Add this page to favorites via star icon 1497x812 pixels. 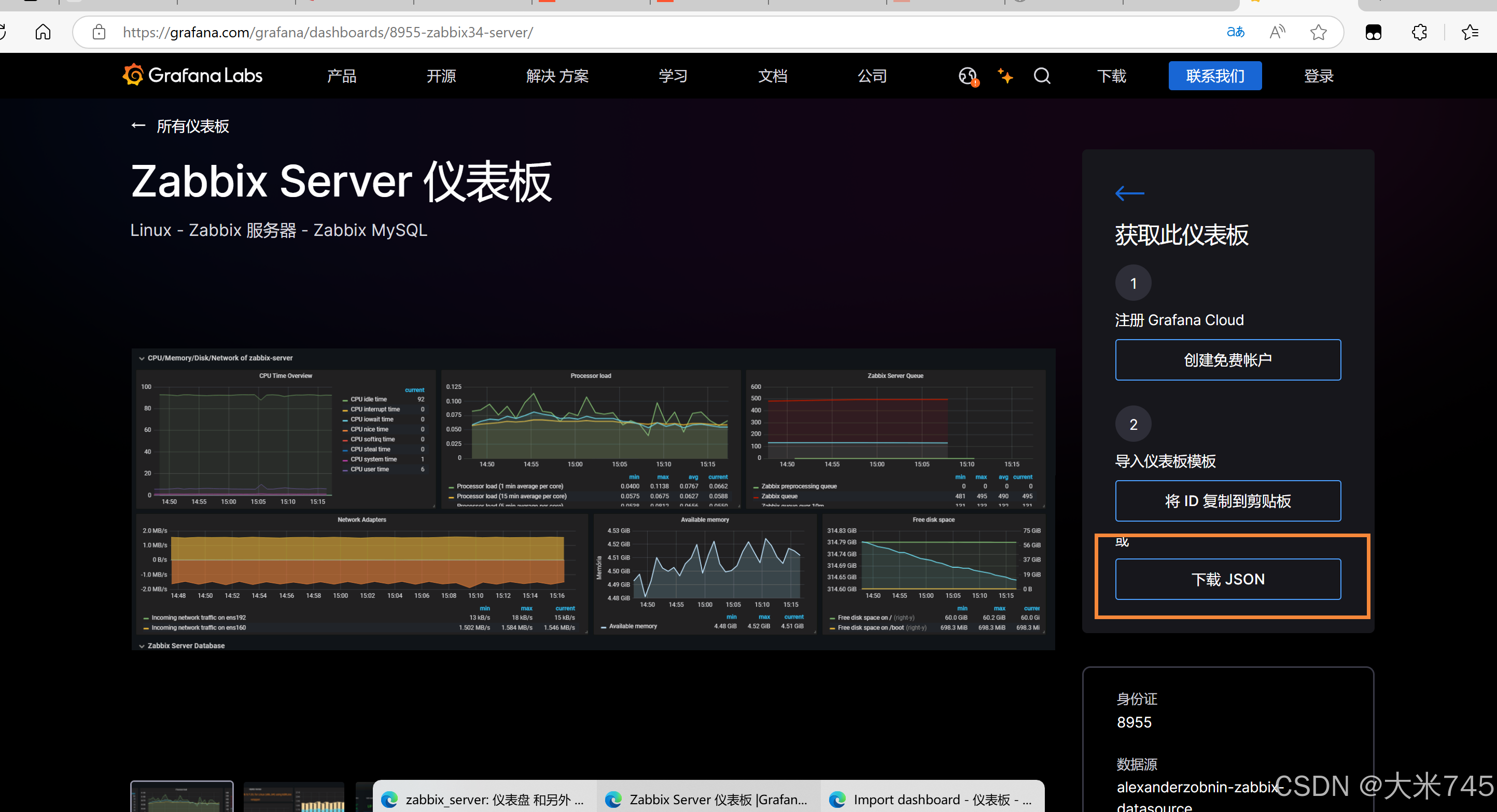[x=1318, y=32]
